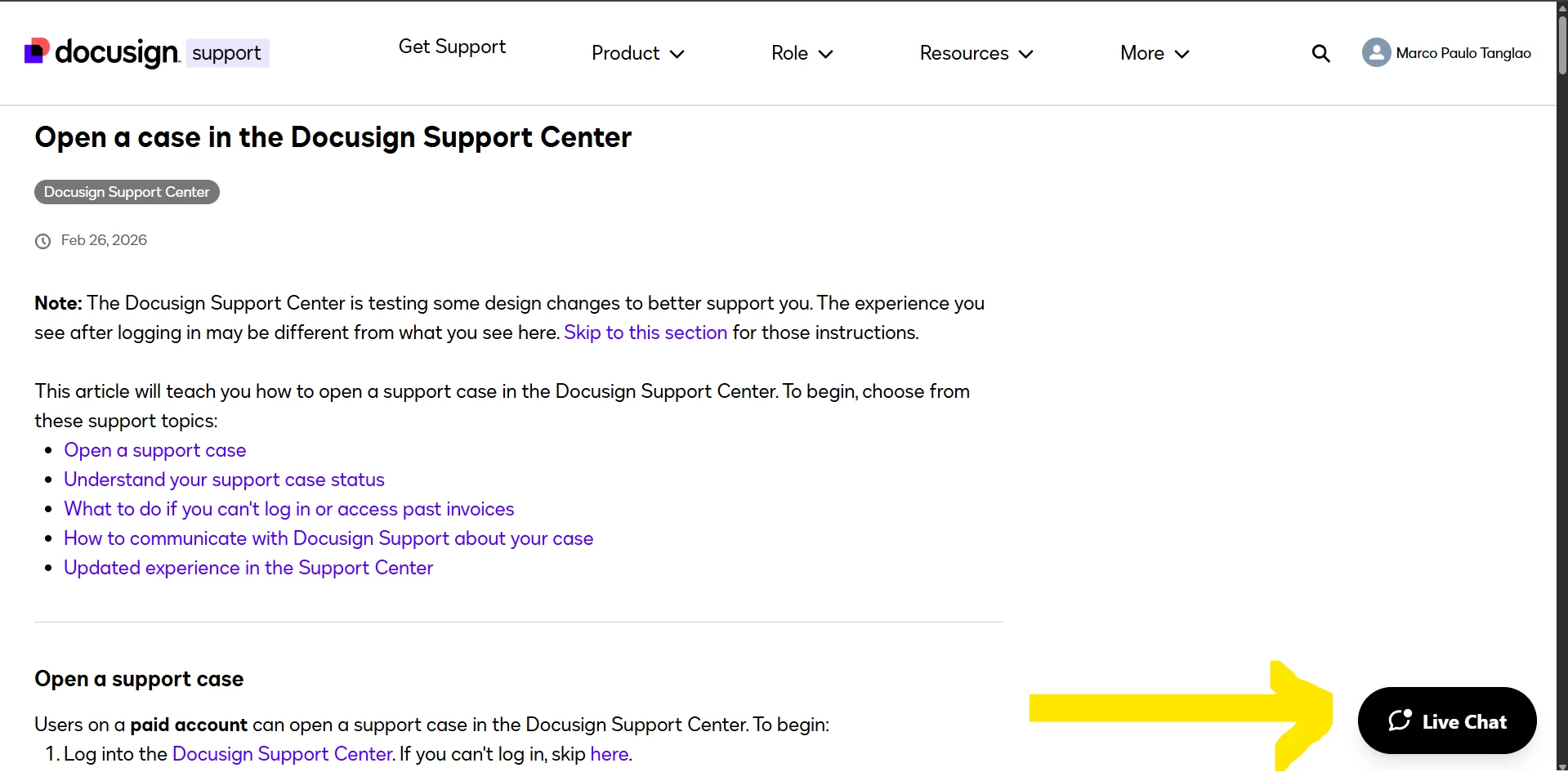Screen dimensions: 1568x772
Task: Click the support badge beside logo
Action: pos(227,53)
